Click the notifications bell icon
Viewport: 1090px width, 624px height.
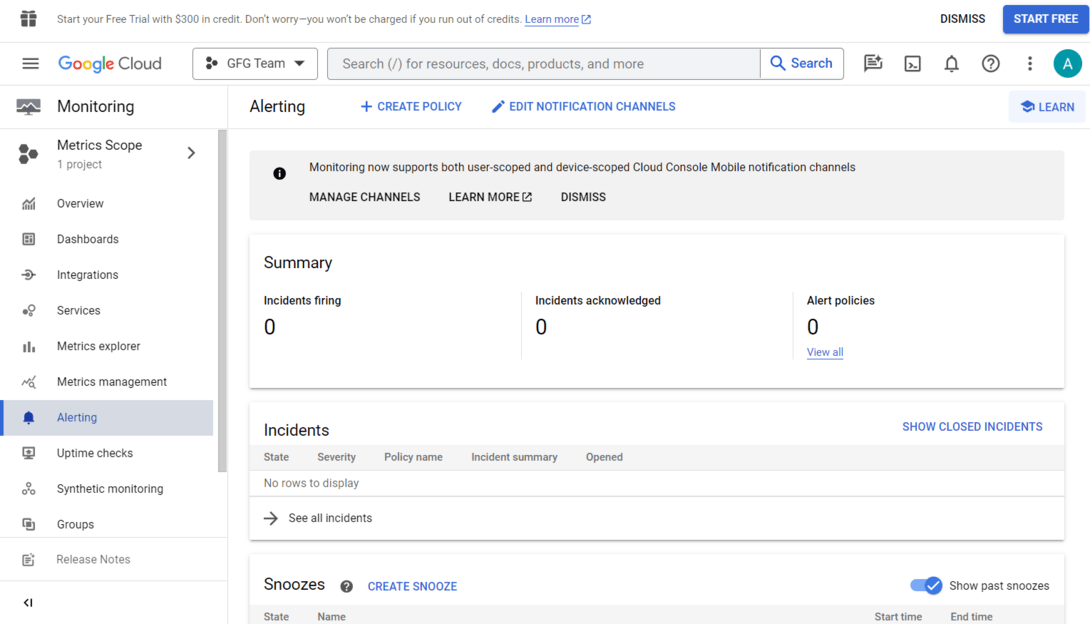[x=951, y=64]
